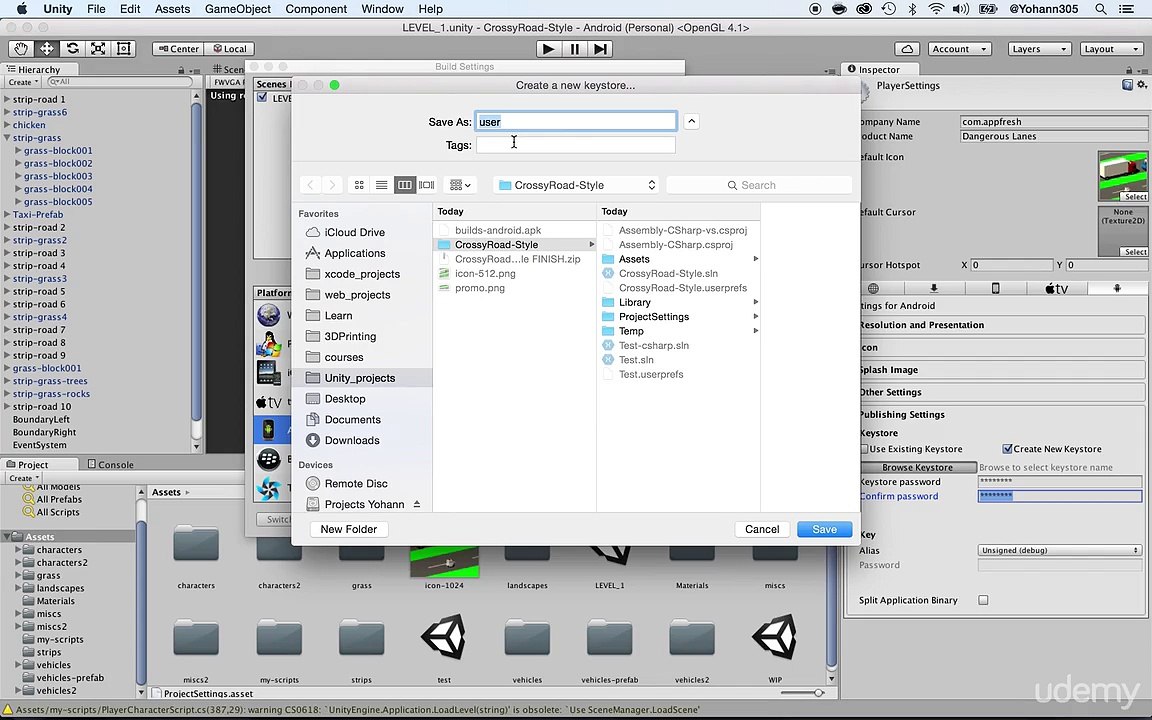The height and width of the screenshot is (720, 1152).
Task: Select Unity_projects in Favorites sidebar
Action: tap(362, 378)
